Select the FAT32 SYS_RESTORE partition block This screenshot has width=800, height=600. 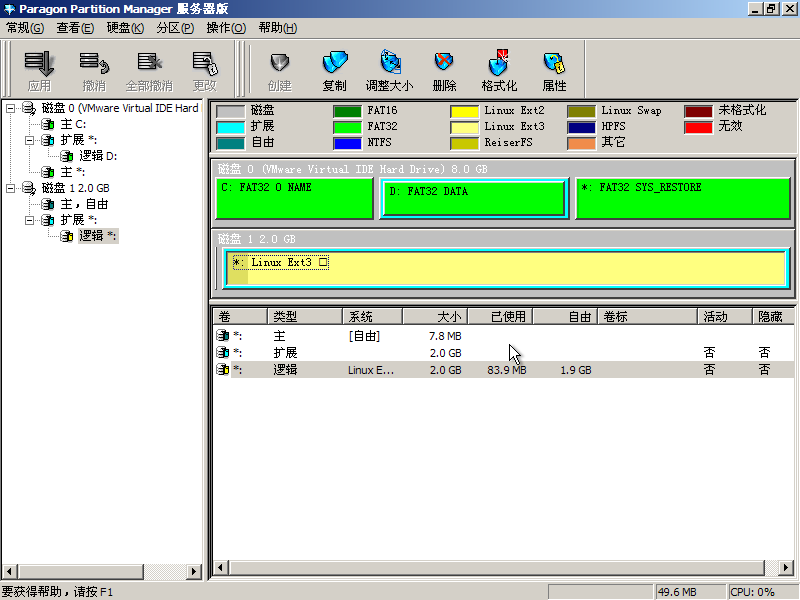point(683,198)
